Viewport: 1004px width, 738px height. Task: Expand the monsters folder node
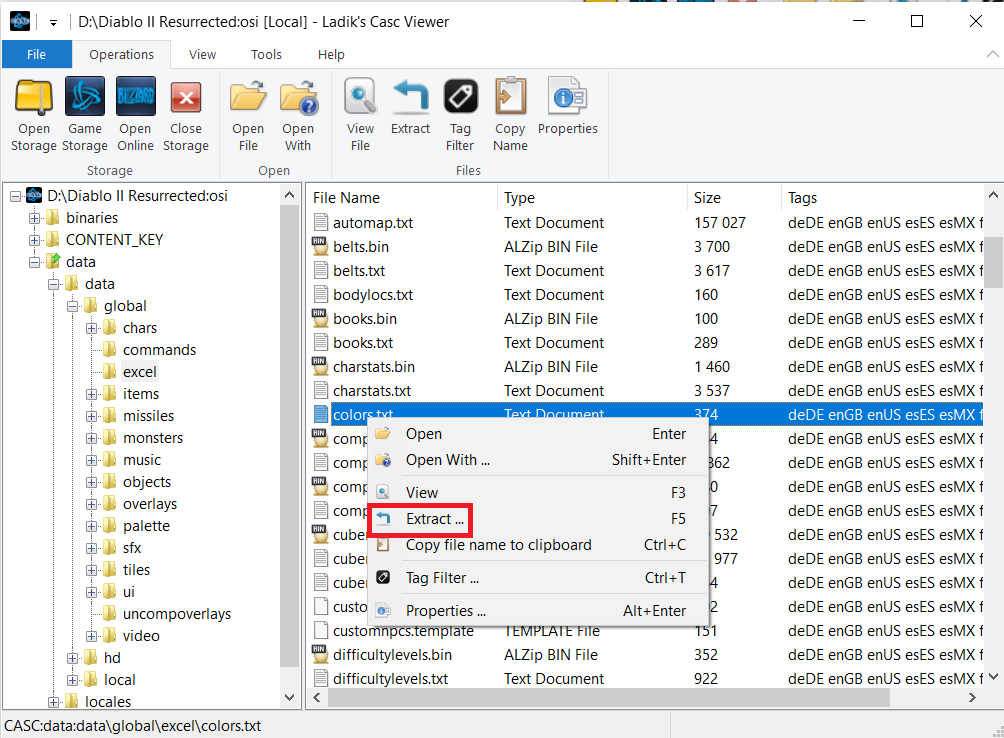tap(92, 438)
